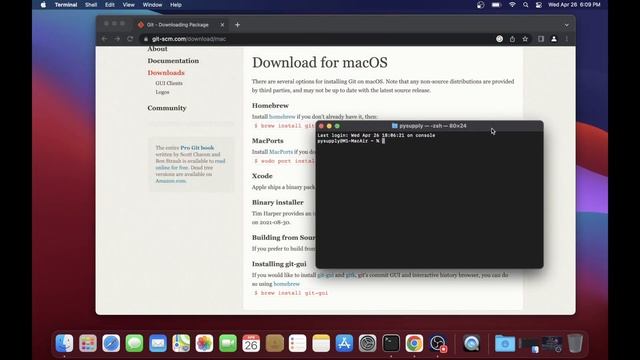The image size is (640, 360).
Task: Open the Chrome profile icon
Action: tap(554, 39)
